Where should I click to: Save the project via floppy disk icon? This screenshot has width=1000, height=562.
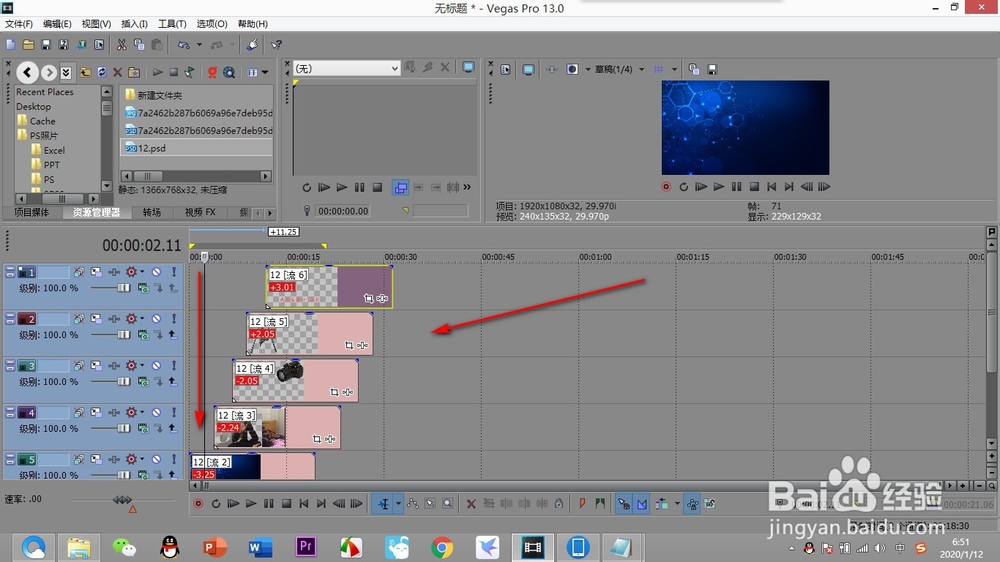[46, 45]
